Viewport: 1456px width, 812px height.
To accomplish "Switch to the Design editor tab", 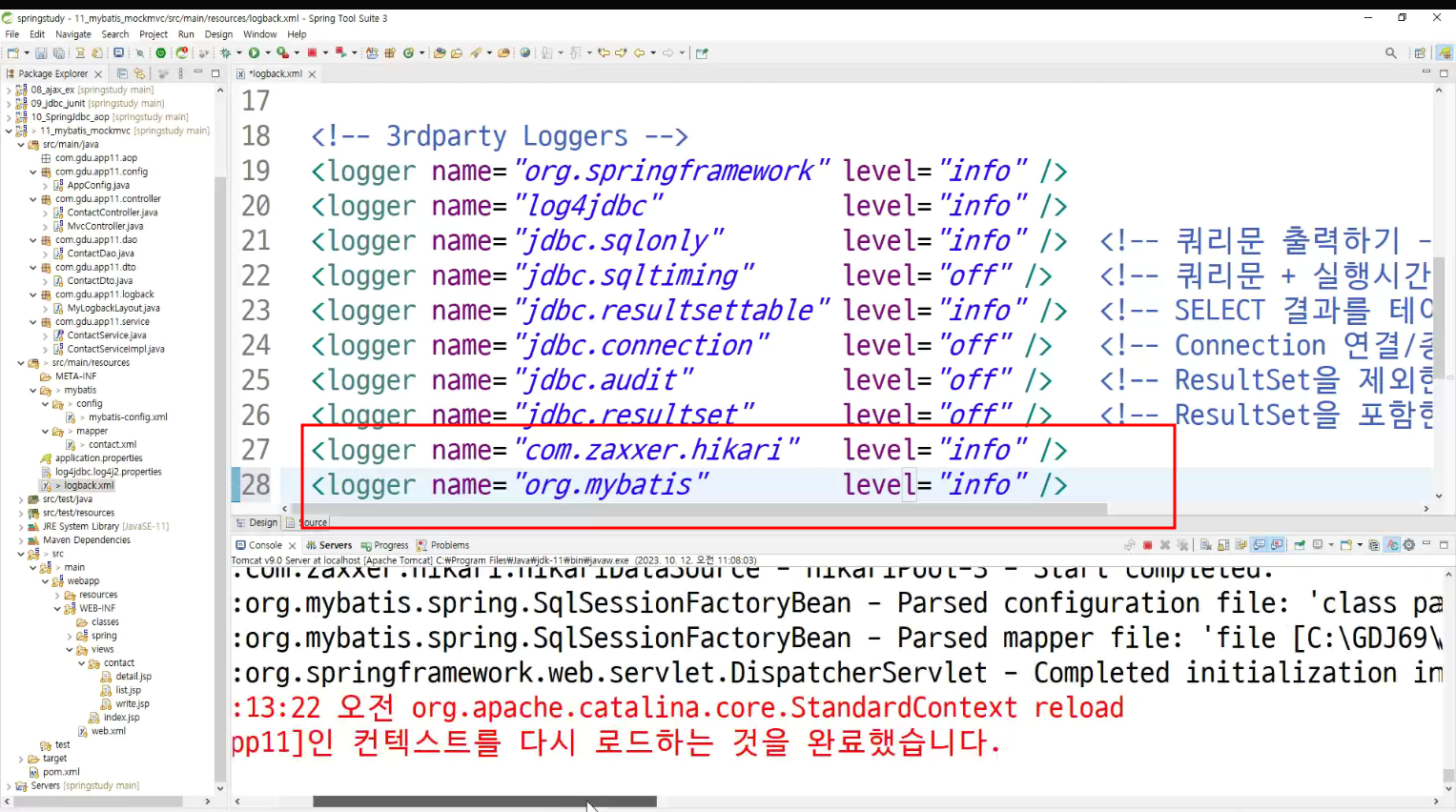I will coord(257,522).
